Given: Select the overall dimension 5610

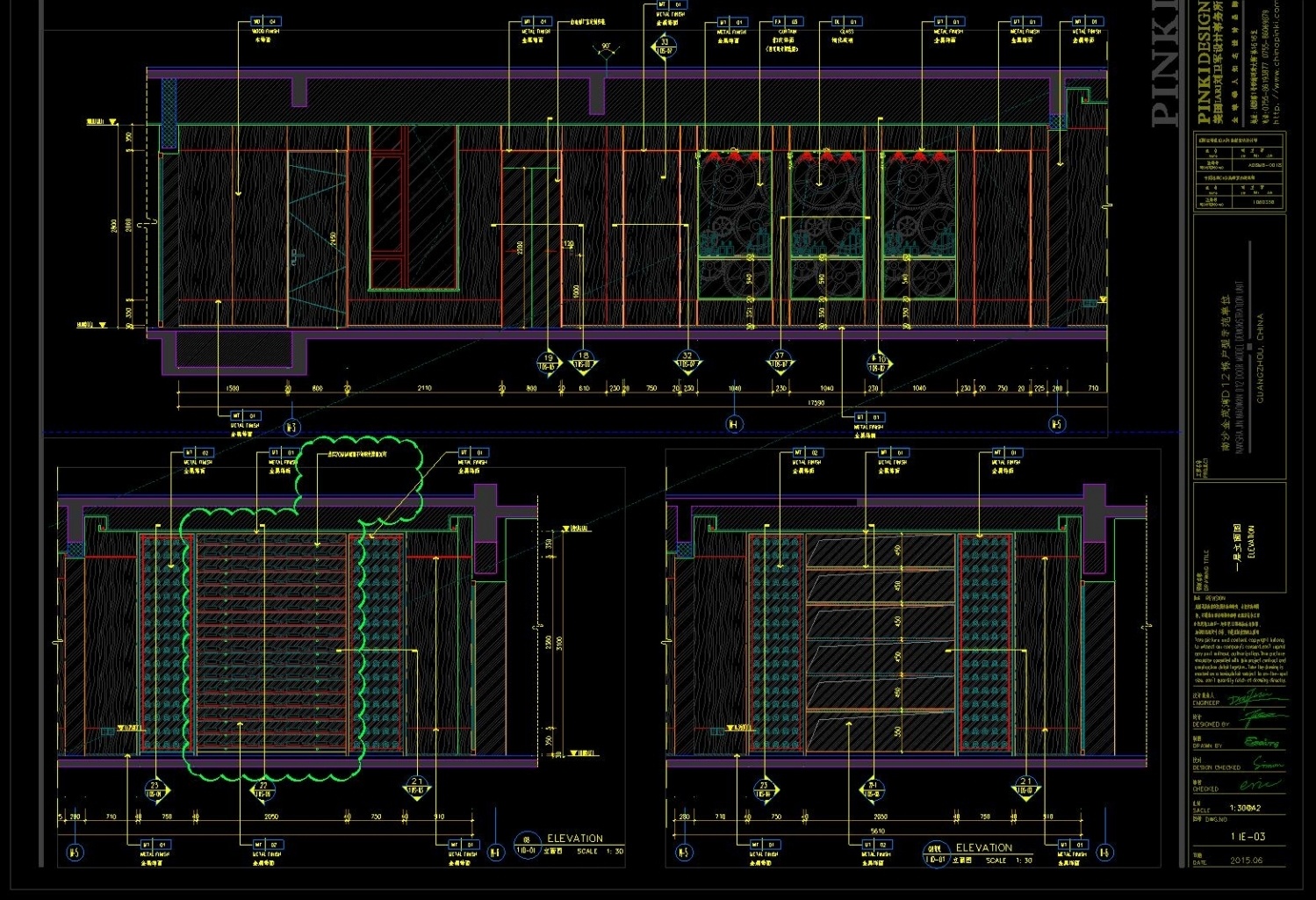Looking at the screenshot, I should click(x=878, y=831).
